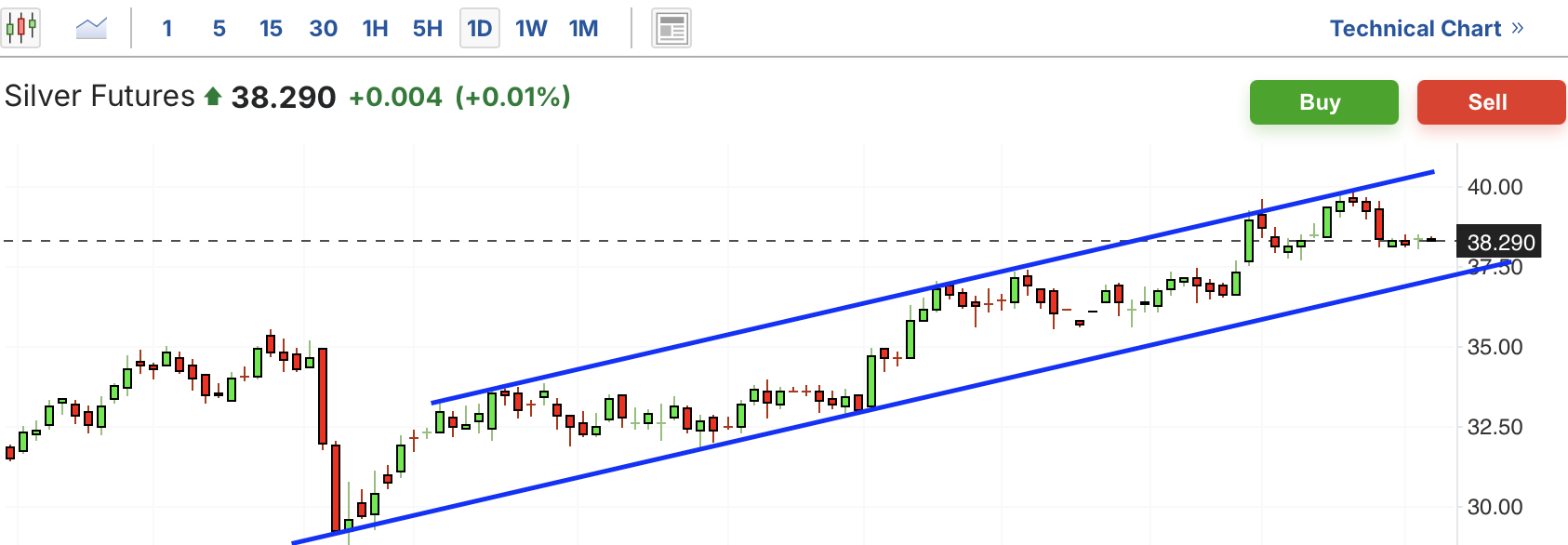This screenshot has height=545, width=1568.
Task: Click the green up arrow beside price
Action: (x=213, y=96)
